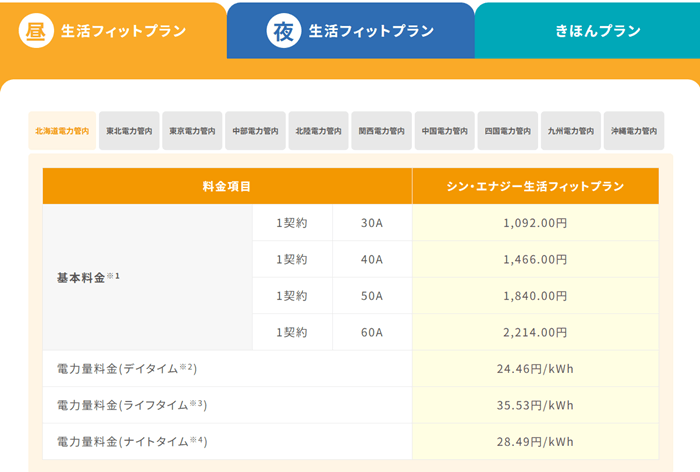The height and width of the screenshot is (472, 700).
Task: Click the 2,214.00円 price
Action: 535,332
